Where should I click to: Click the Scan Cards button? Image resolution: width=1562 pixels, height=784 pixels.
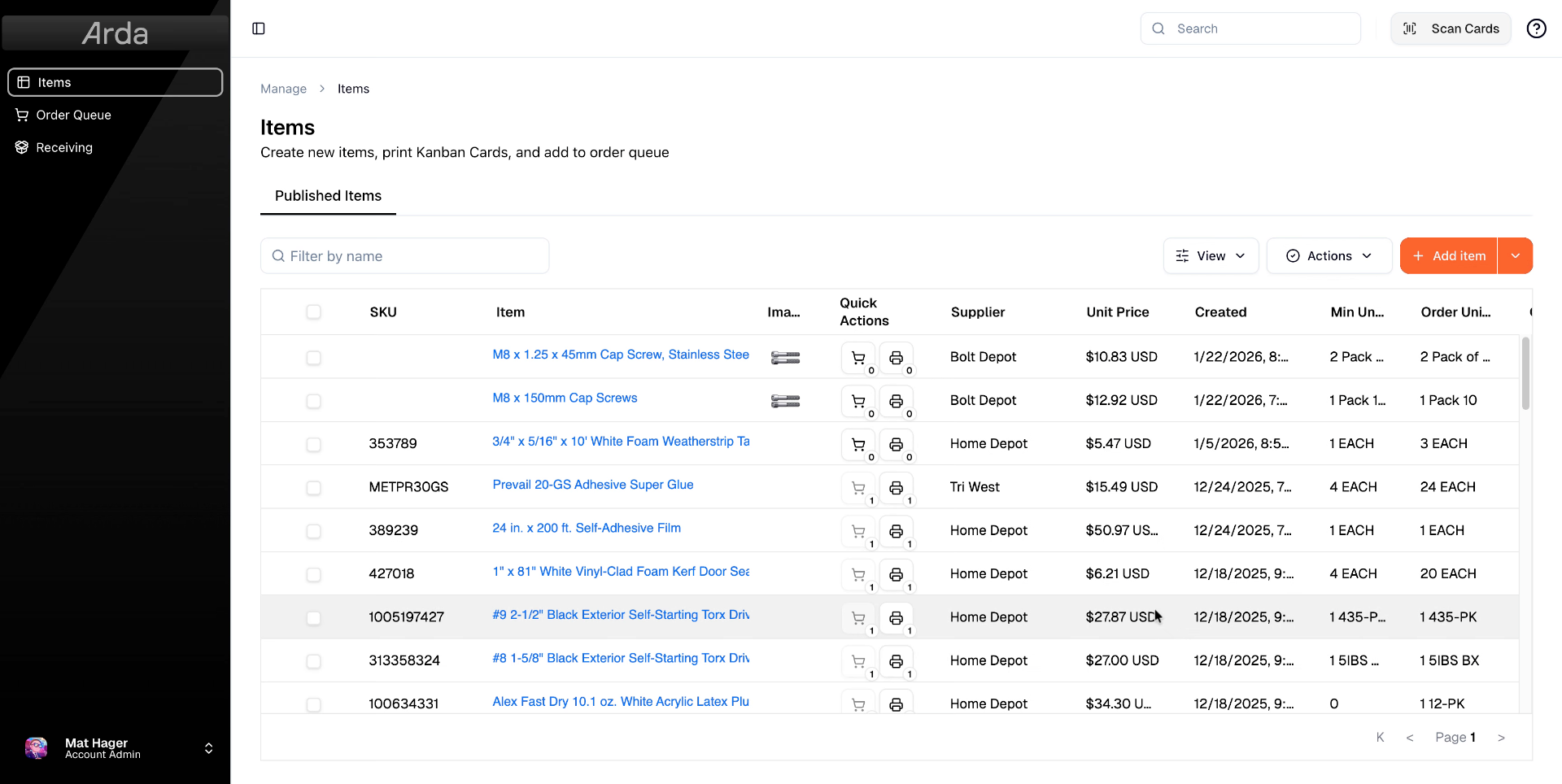tap(1451, 28)
